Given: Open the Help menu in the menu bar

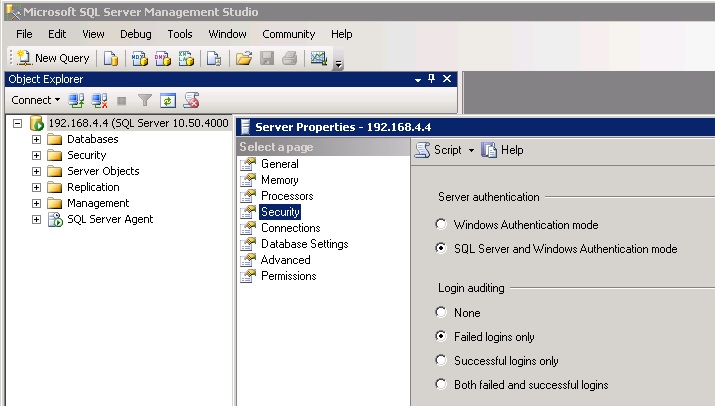Looking at the screenshot, I should pos(342,34).
